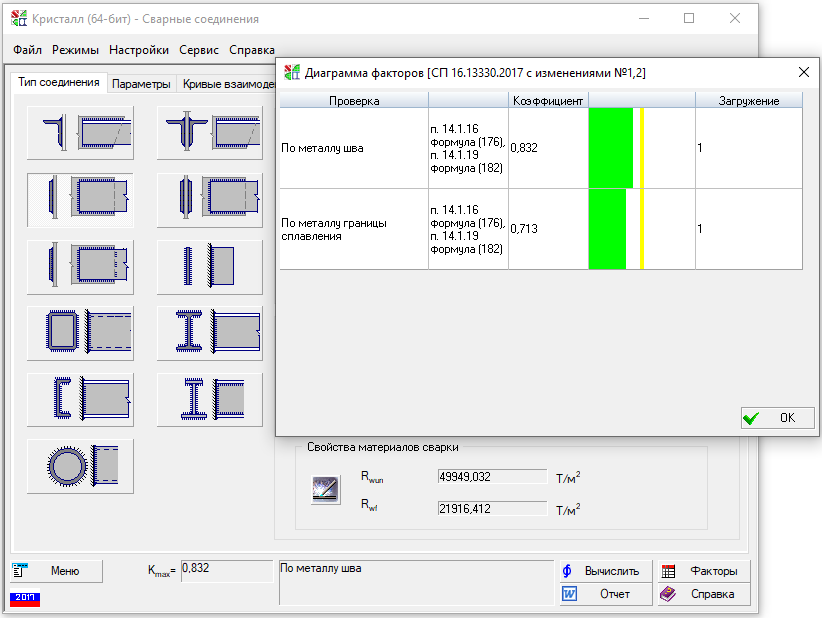822x618 pixels.
Task: Select the single angle weld joint type
Action: pyautogui.click(x=79, y=132)
